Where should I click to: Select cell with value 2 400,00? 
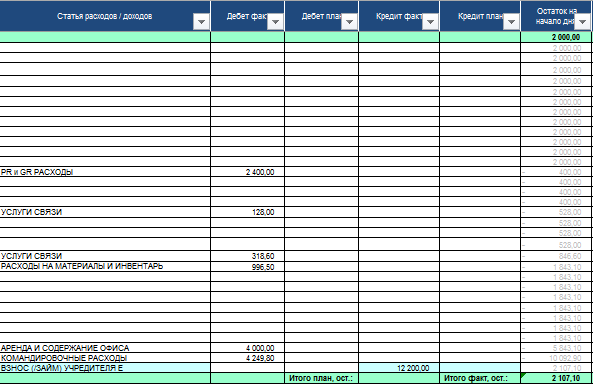coord(247,172)
